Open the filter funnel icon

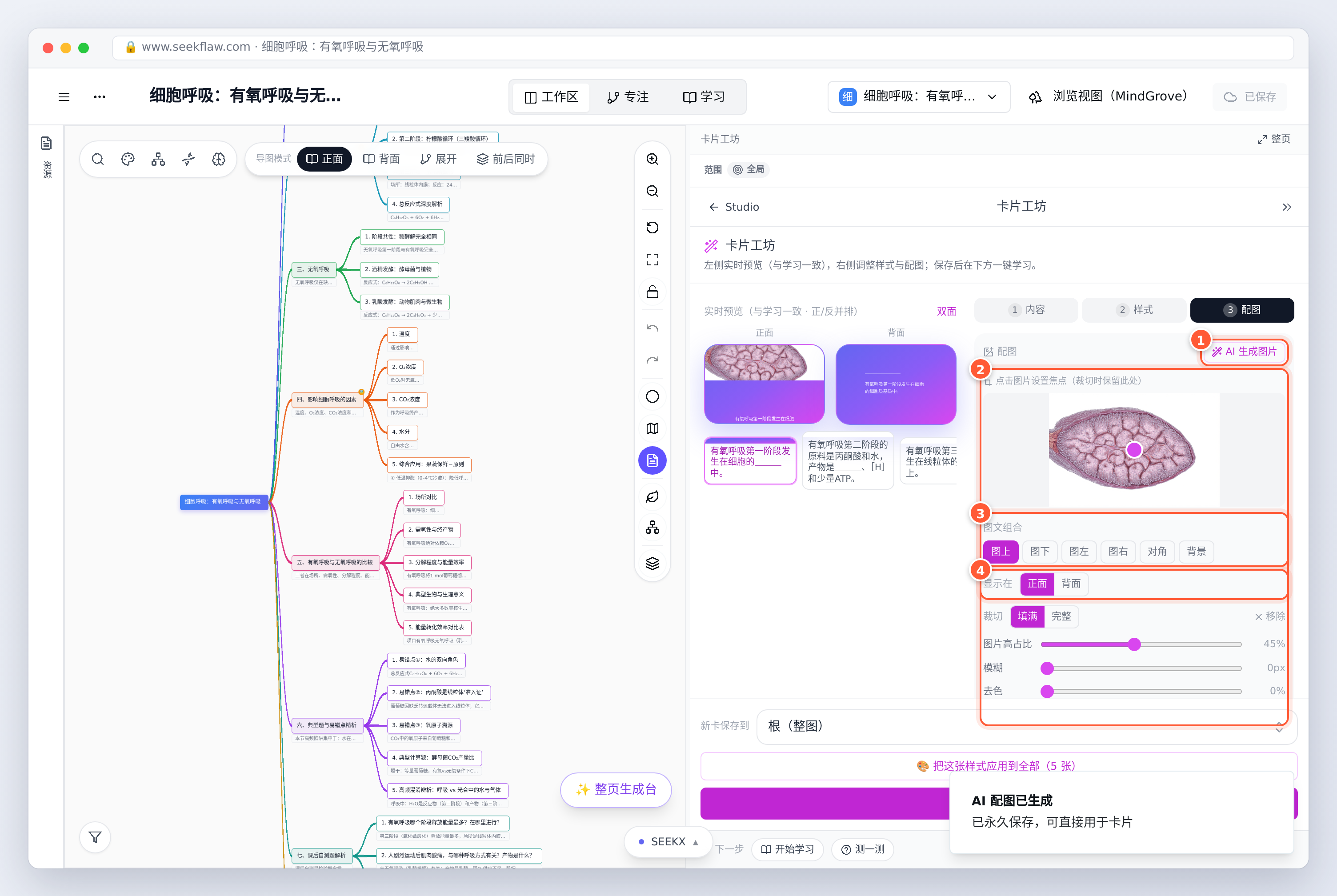[x=96, y=837]
